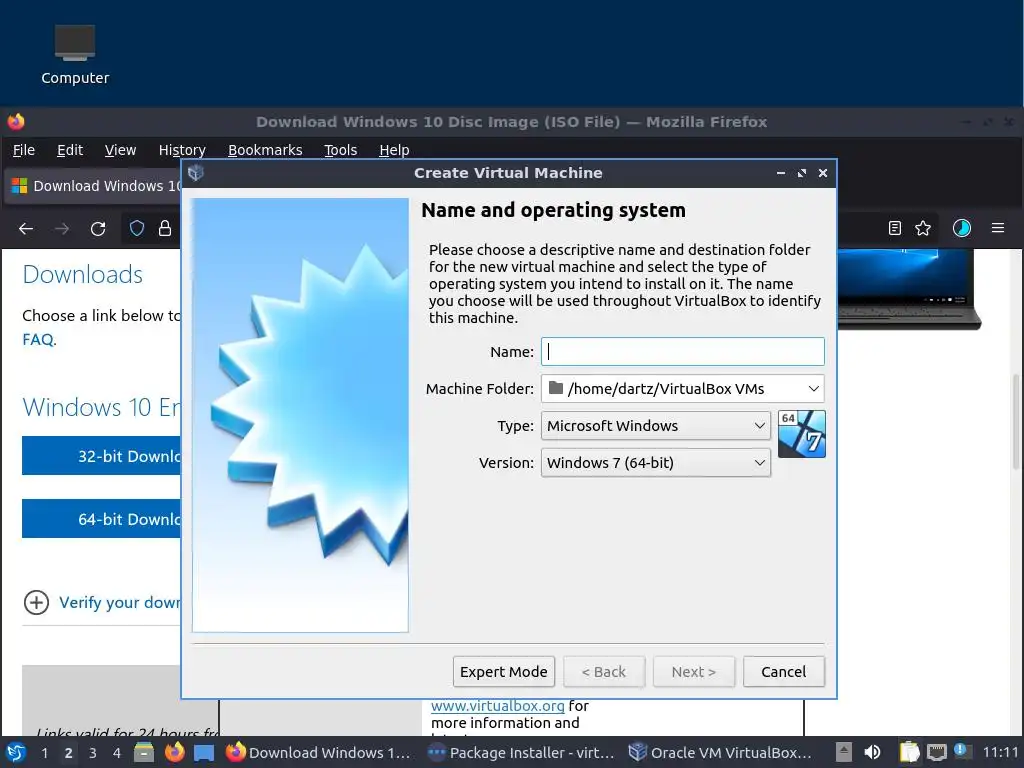Screen dimensions: 1024x768
Task: Switch to Oracle VM VirtualBox taskbar window
Action: (720, 753)
